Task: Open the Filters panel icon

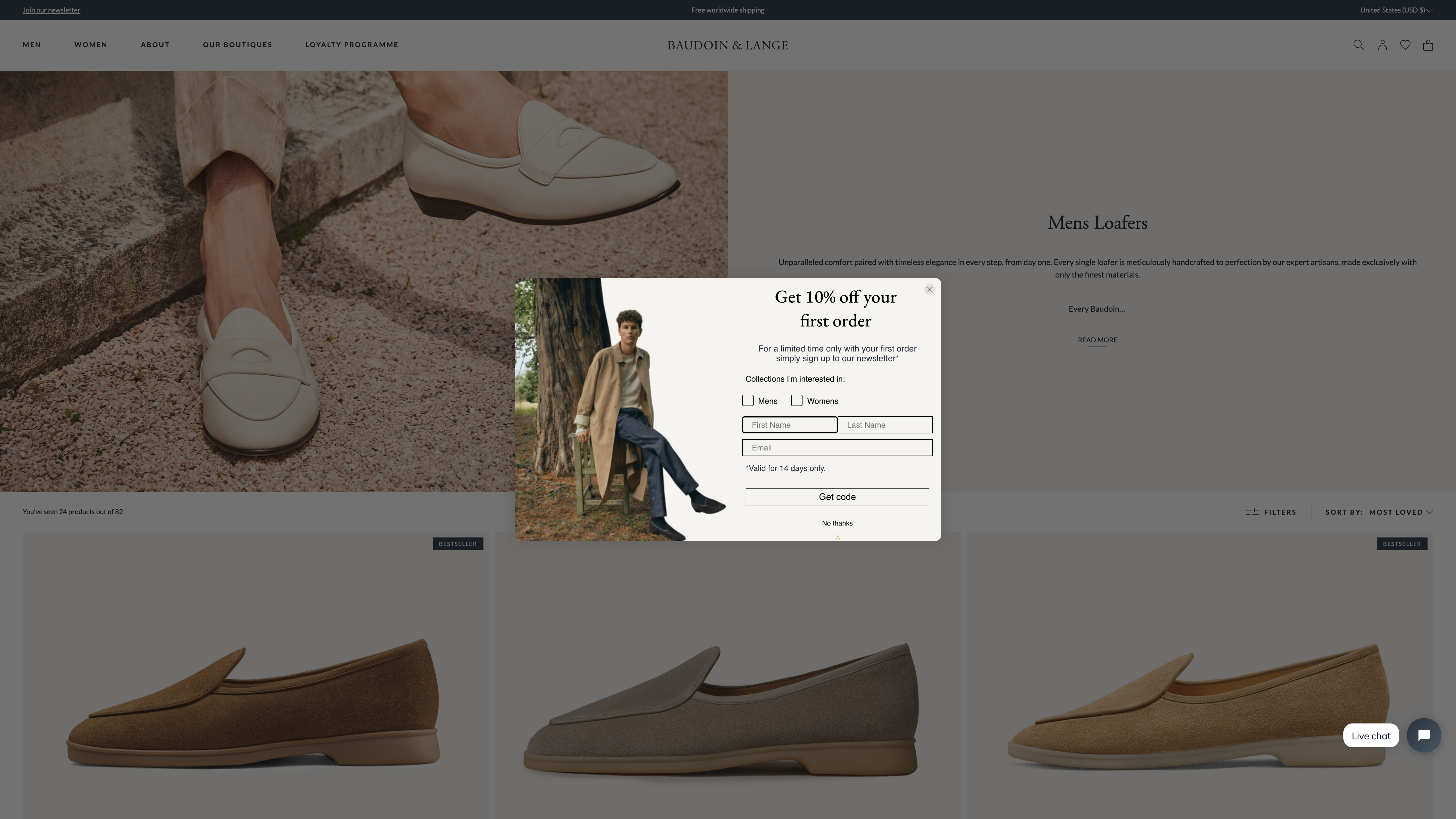Action: 1252,512
